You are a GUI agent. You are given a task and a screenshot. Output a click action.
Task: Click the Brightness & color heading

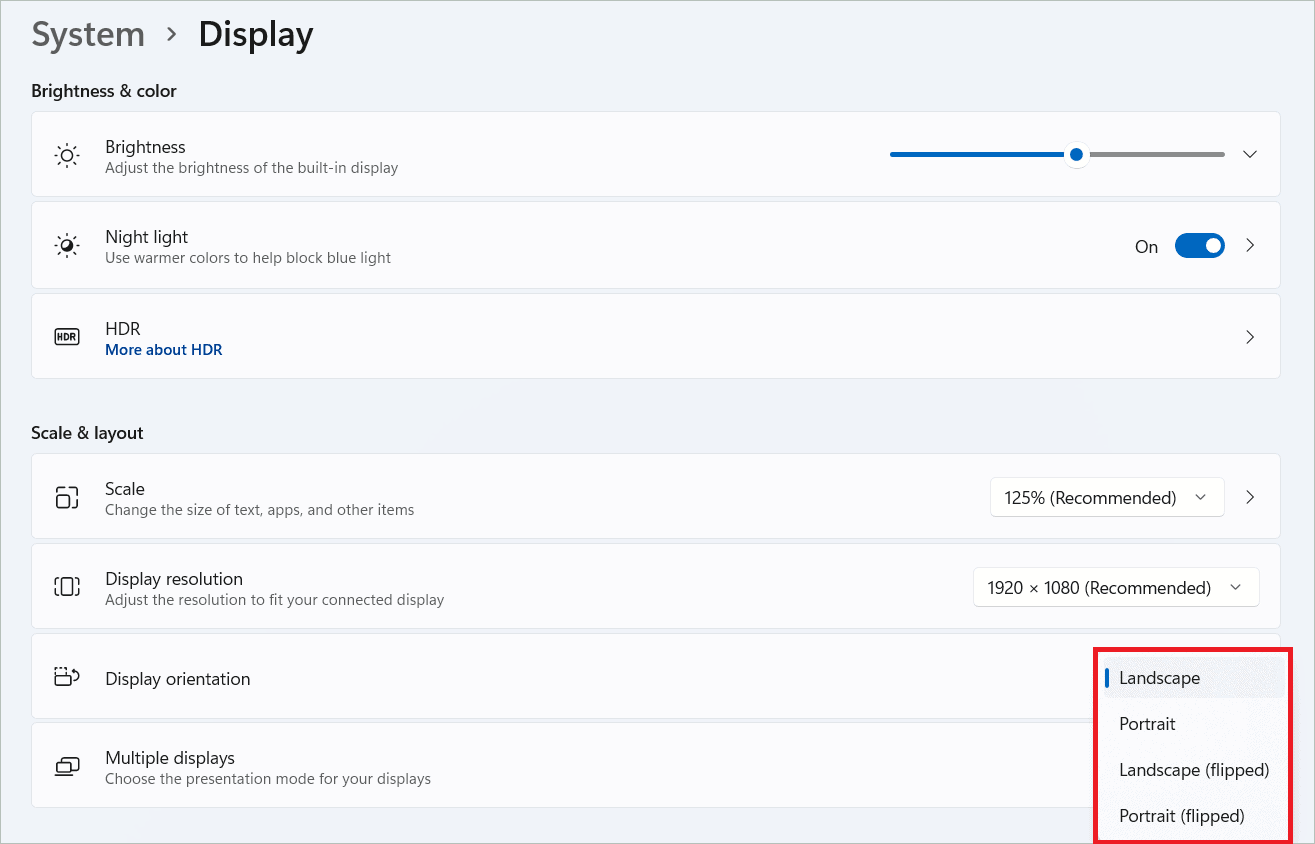click(104, 91)
